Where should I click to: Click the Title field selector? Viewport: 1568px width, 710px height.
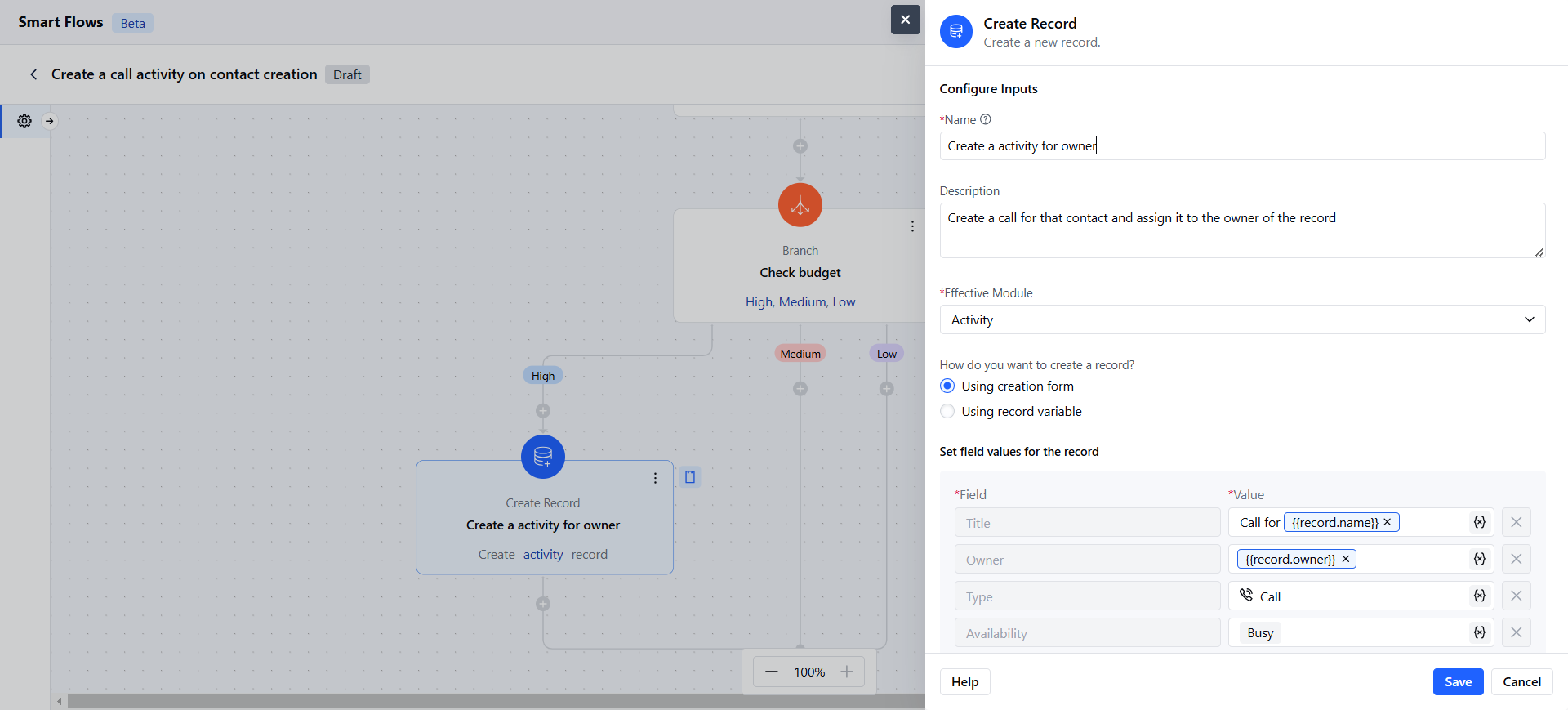(1087, 523)
